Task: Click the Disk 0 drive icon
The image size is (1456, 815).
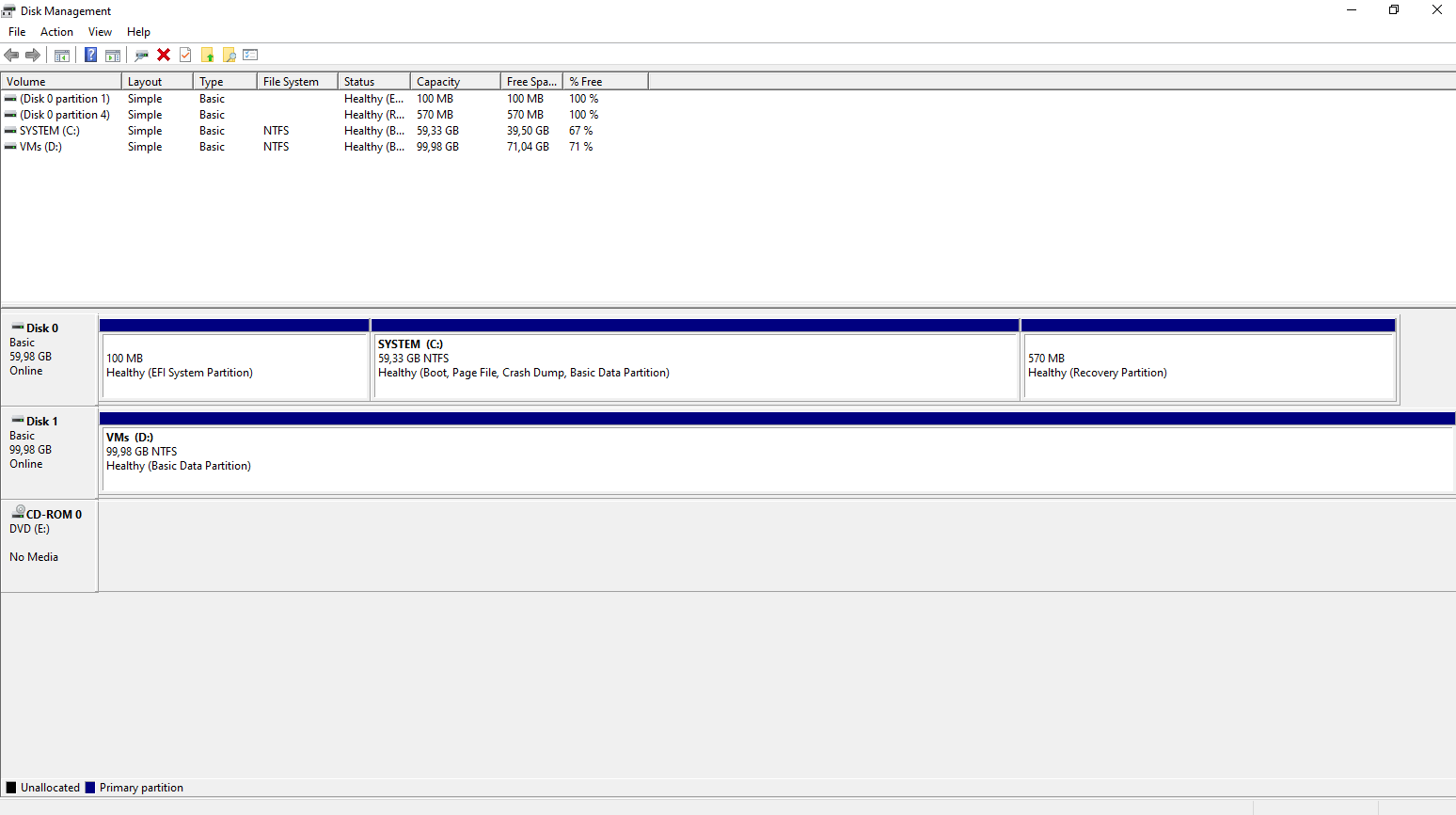Action: [x=18, y=328]
